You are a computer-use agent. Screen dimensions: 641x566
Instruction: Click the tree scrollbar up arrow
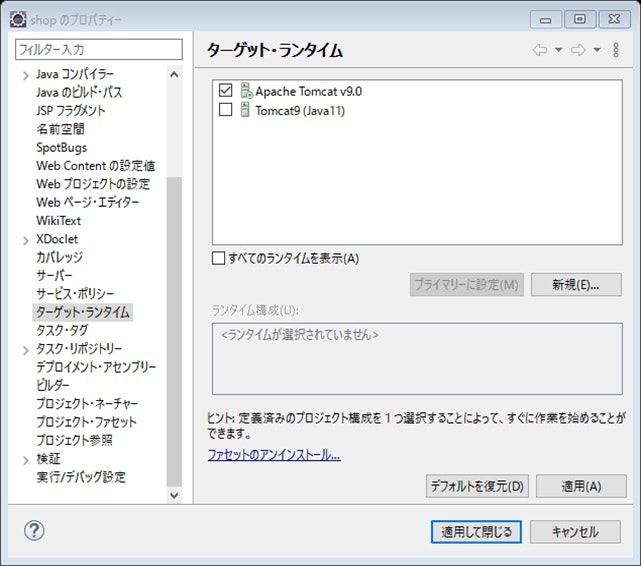pyautogui.click(x=174, y=74)
